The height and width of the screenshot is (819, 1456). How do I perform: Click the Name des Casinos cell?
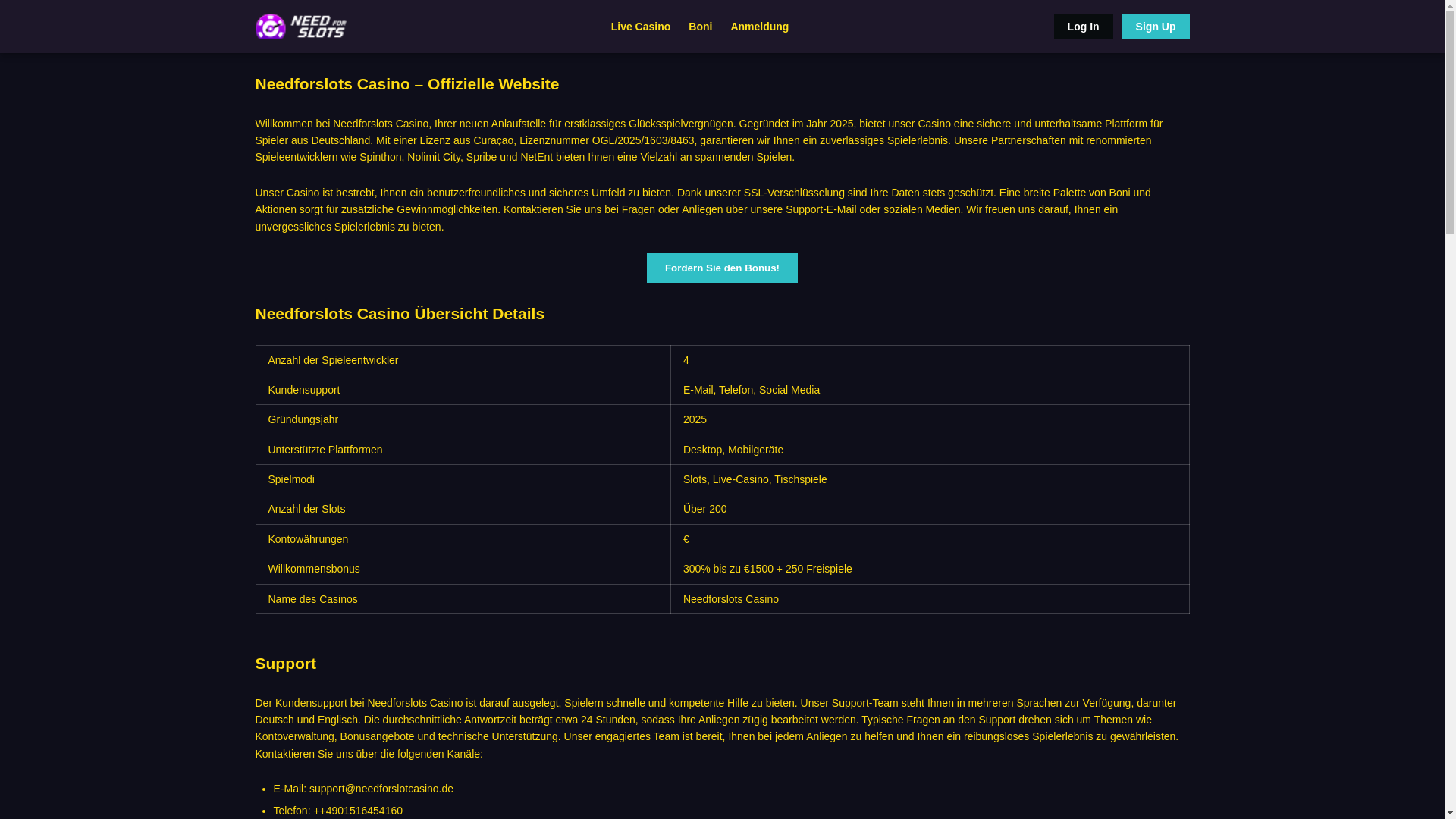[x=463, y=599]
